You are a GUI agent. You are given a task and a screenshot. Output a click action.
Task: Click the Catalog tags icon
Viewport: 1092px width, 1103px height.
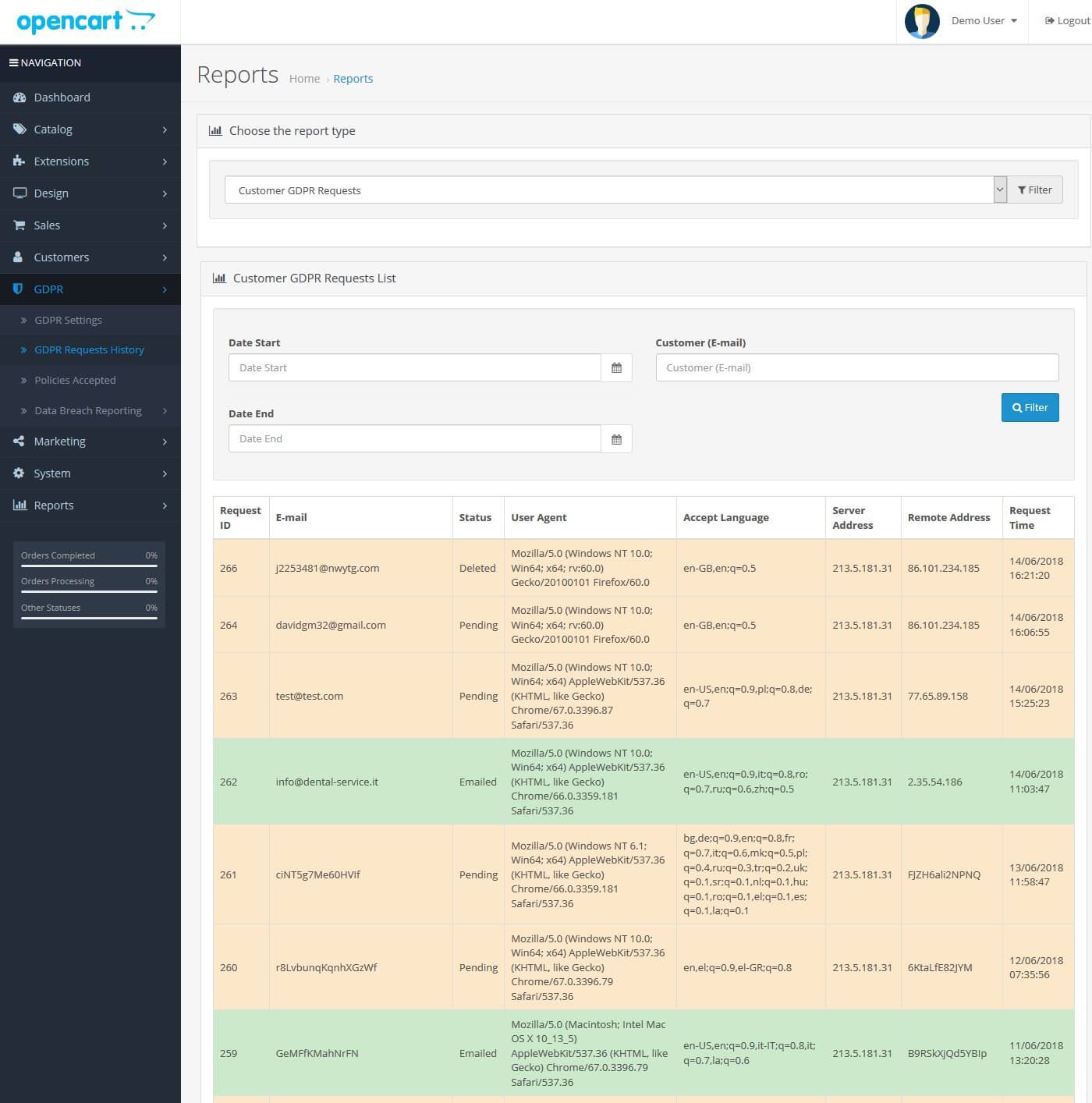point(19,129)
